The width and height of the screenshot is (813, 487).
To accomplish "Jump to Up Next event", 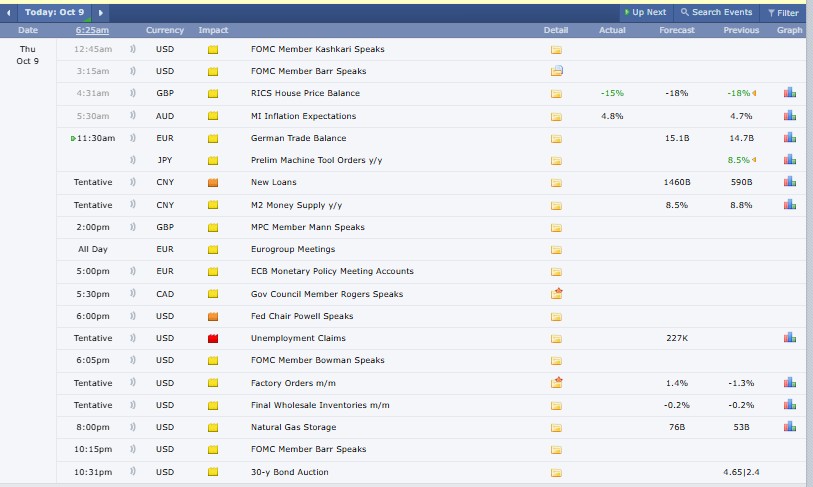I will [x=644, y=12].
